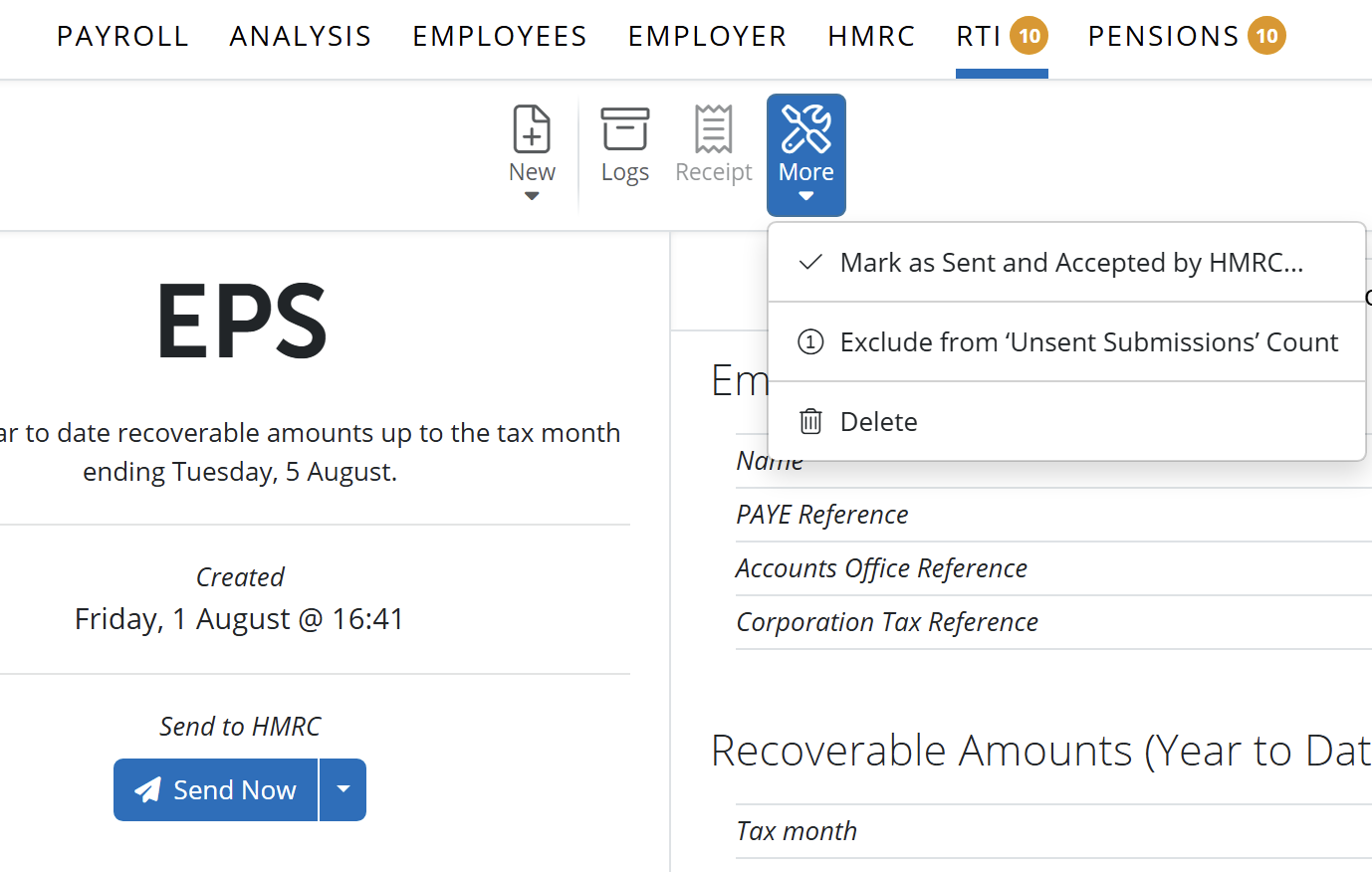
Task: Expand the Send Now dropdown arrow
Action: tap(343, 789)
